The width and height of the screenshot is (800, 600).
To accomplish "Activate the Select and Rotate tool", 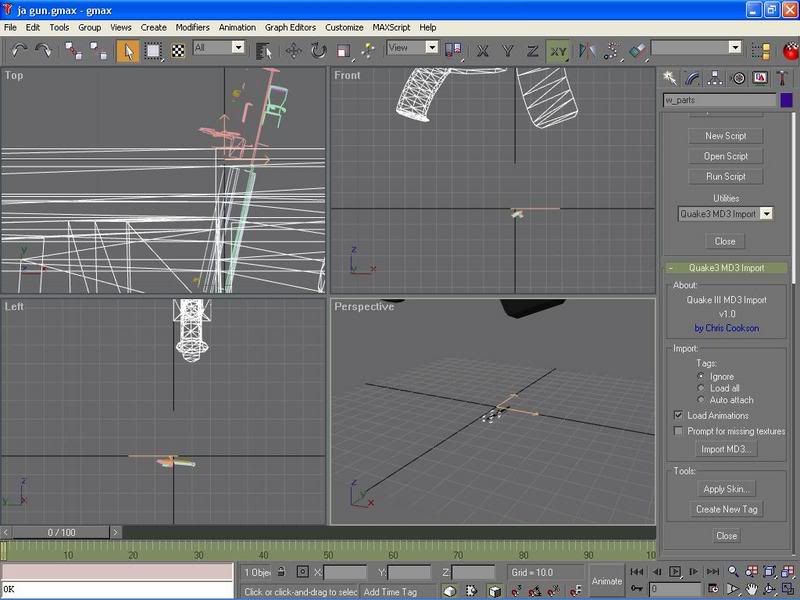I will [x=318, y=51].
